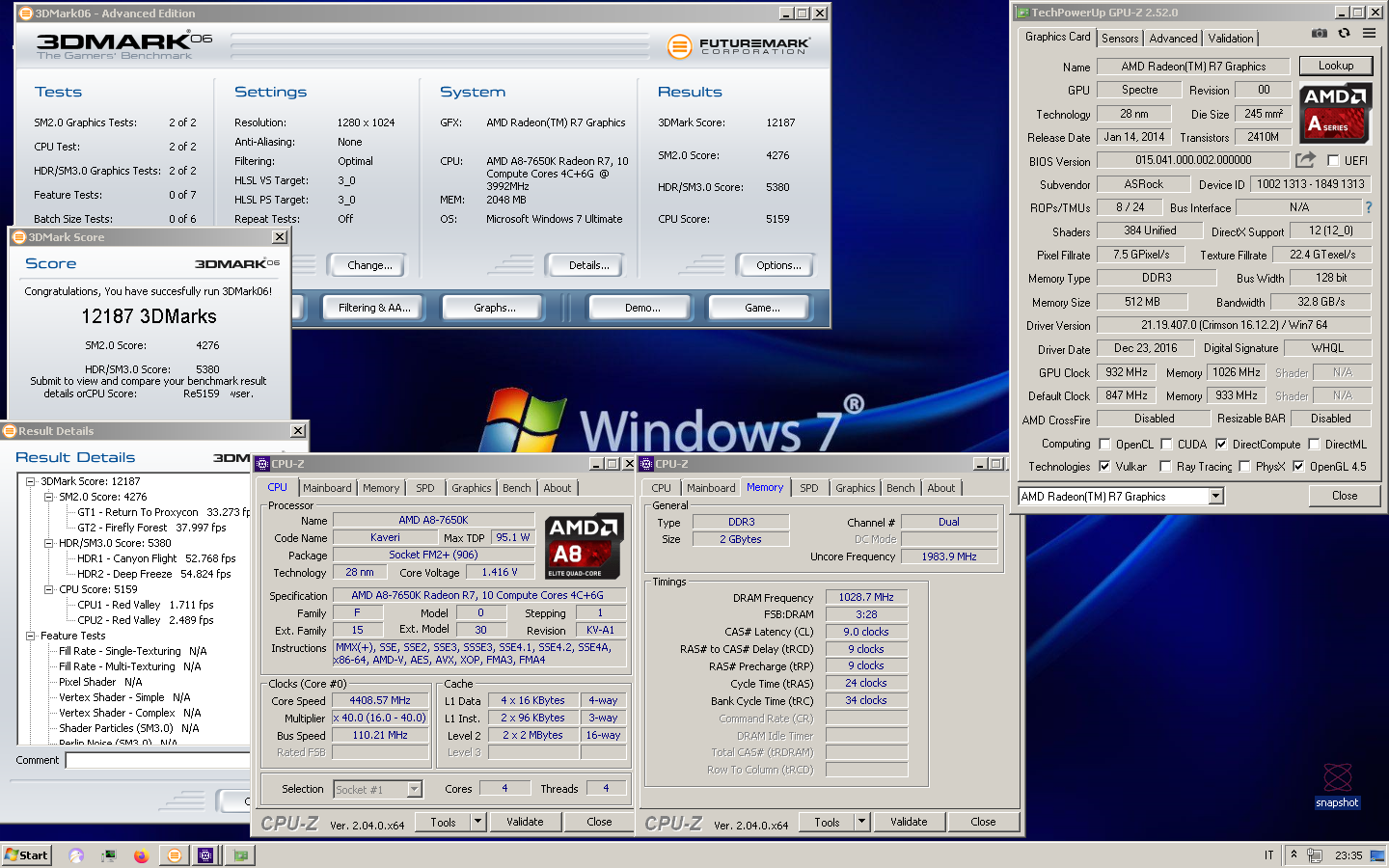Image resolution: width=1389 pixels, height=868 pixels.
Task: Collapse the 3DMark Score: 12187 tree node
Action: click(x=30, y=481)
